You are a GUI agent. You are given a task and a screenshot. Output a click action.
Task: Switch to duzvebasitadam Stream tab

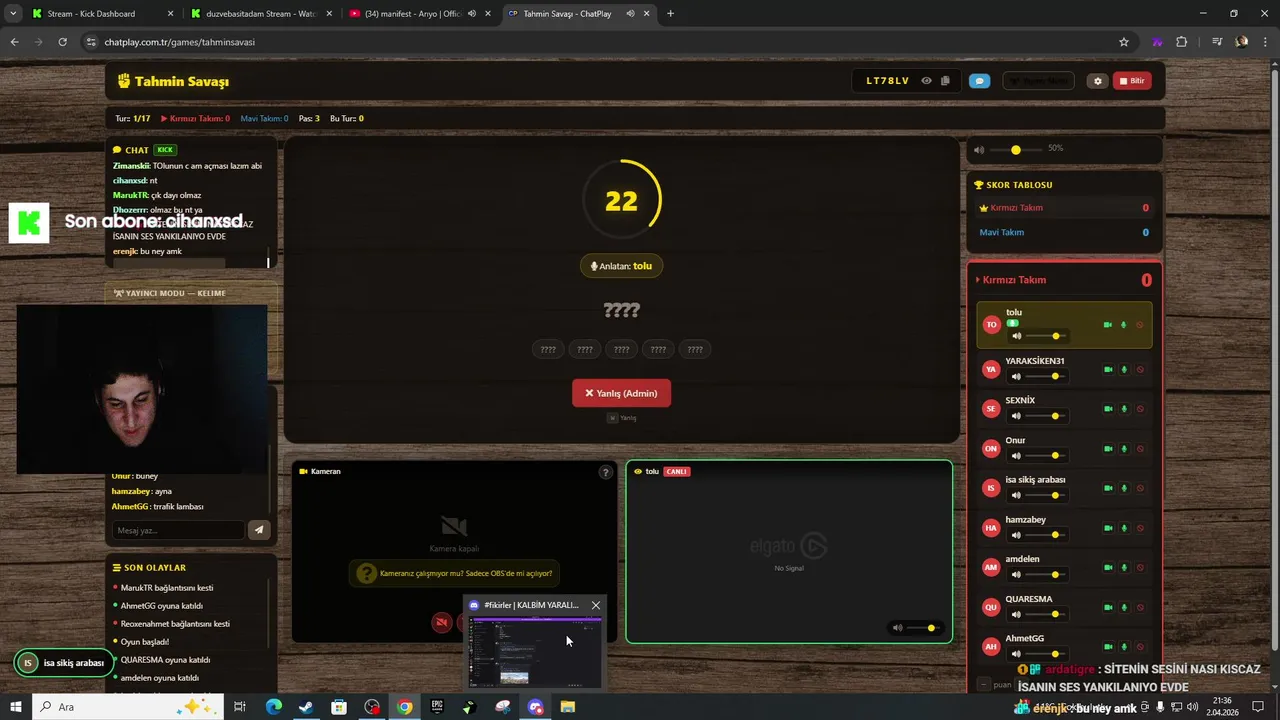click(x=262, y=14)
